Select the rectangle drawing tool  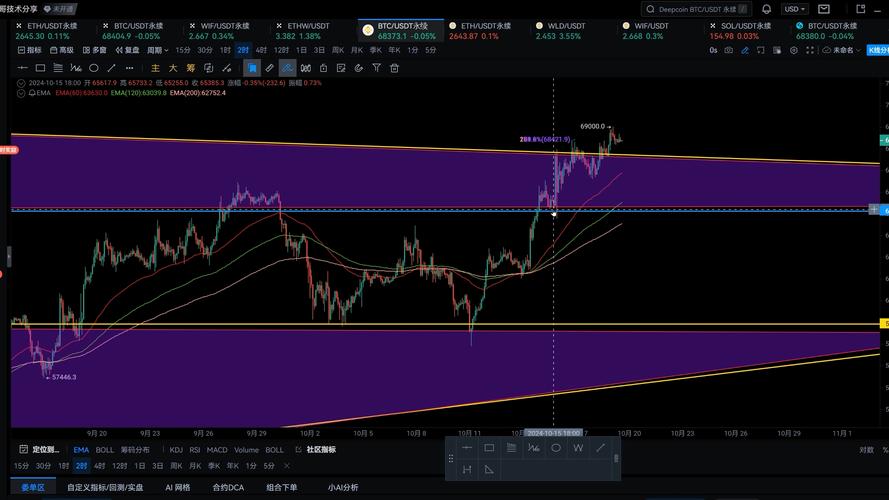tap(40, 68)
